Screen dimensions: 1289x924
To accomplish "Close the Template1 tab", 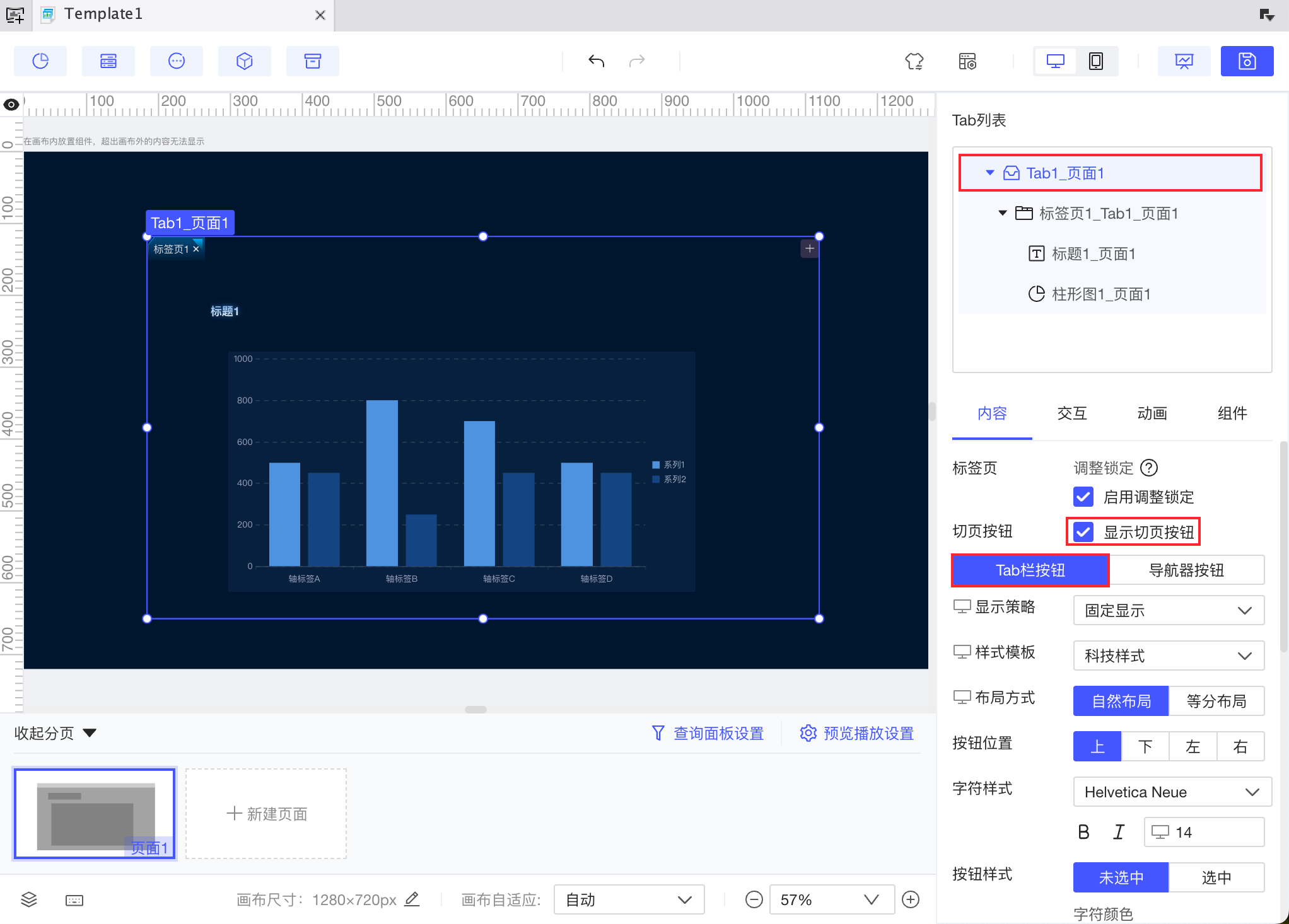I will click(x=320, y=15).
